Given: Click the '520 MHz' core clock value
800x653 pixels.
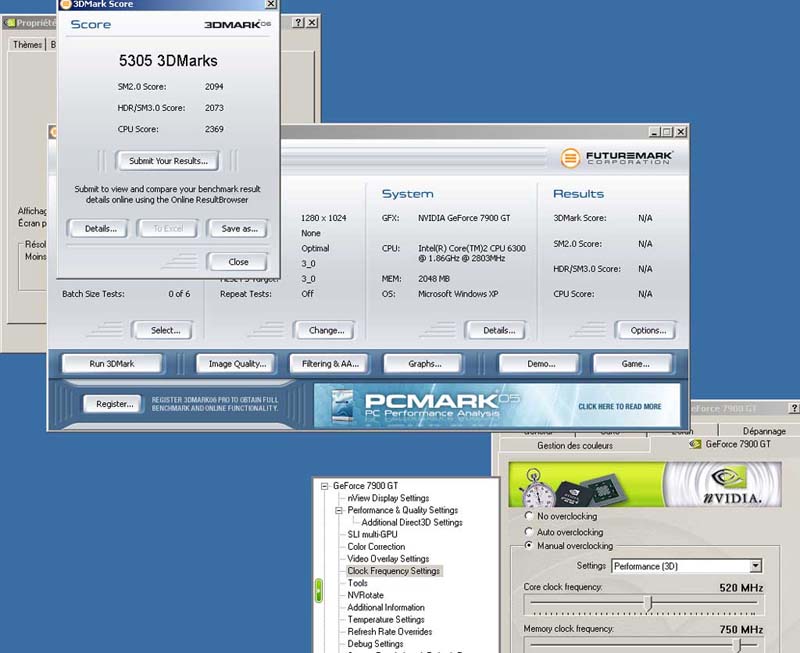Looking at the screenshot, I should coord(741,588).
